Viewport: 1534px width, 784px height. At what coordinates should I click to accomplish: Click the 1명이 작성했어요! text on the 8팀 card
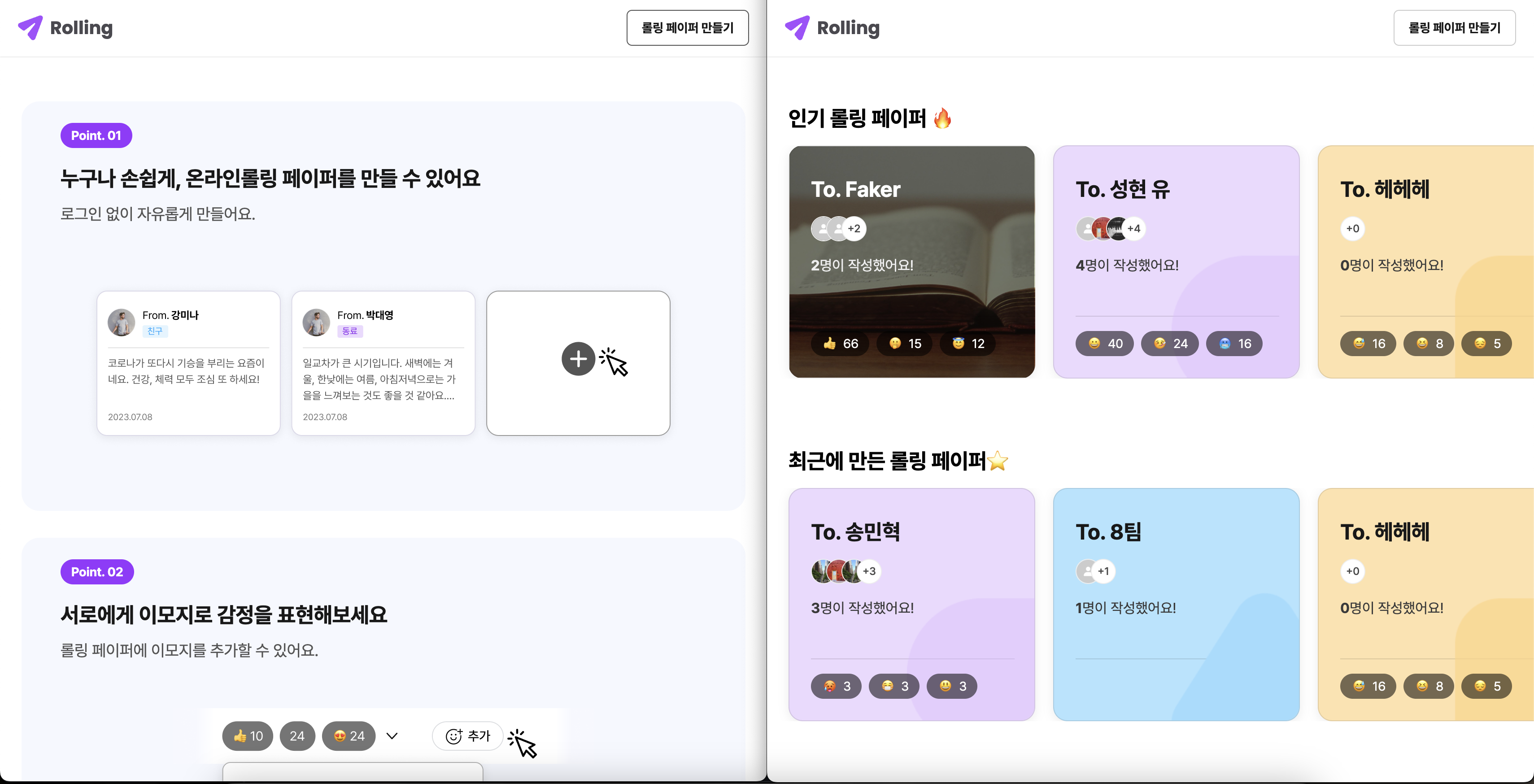pyautogui.click(x=1125, y=608)
